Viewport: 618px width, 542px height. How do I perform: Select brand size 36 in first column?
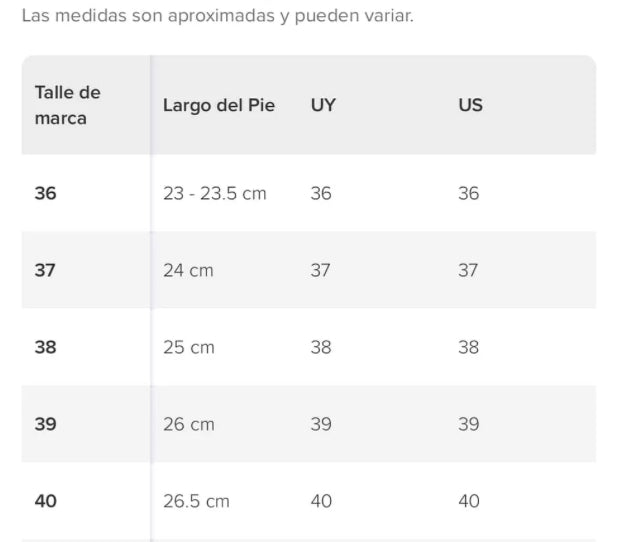46,193
